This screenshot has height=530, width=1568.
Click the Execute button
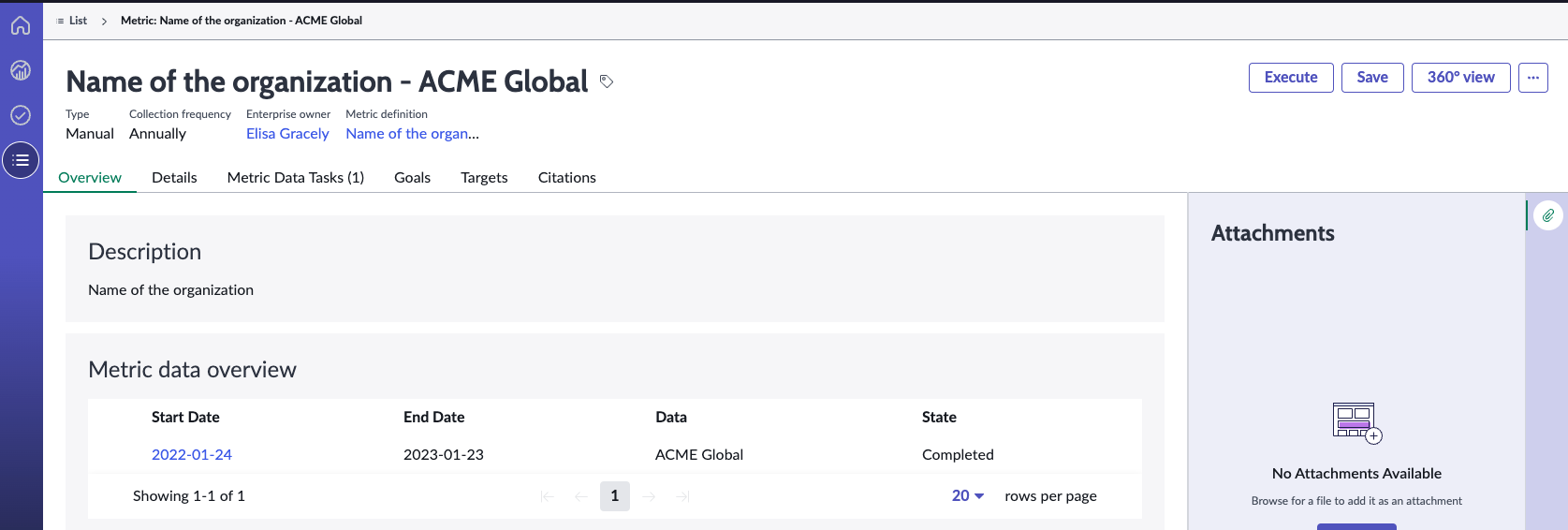(1291, 78)
